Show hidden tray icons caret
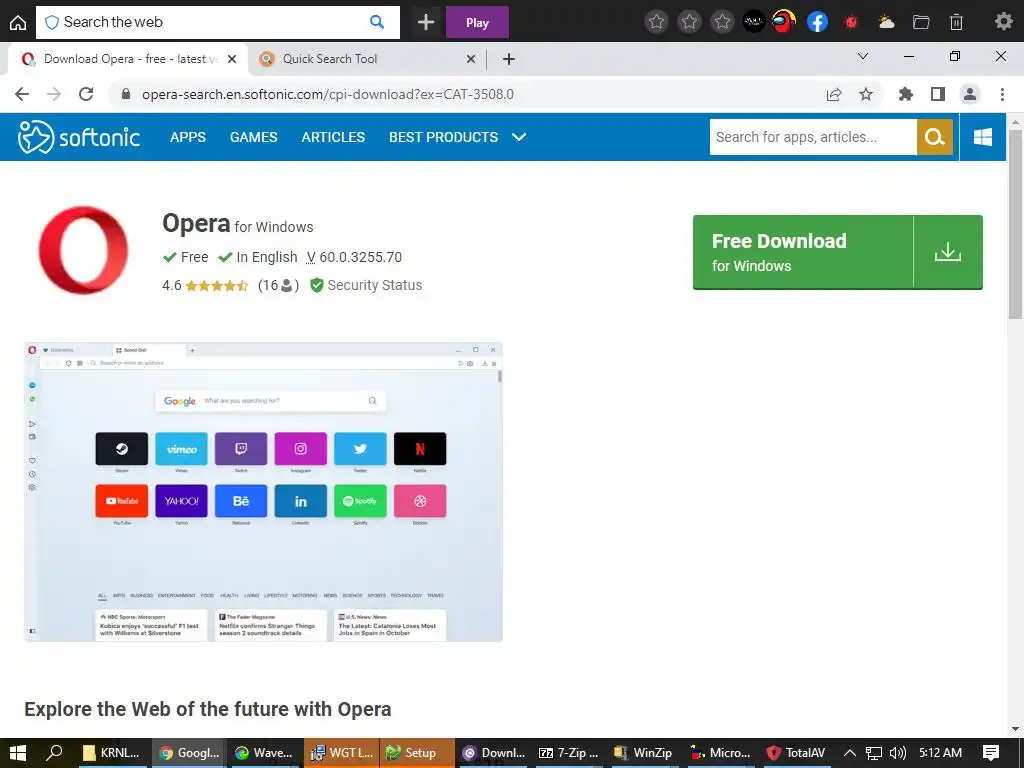The height and width of the screenshot is (768, 1024). pos(850,753)
